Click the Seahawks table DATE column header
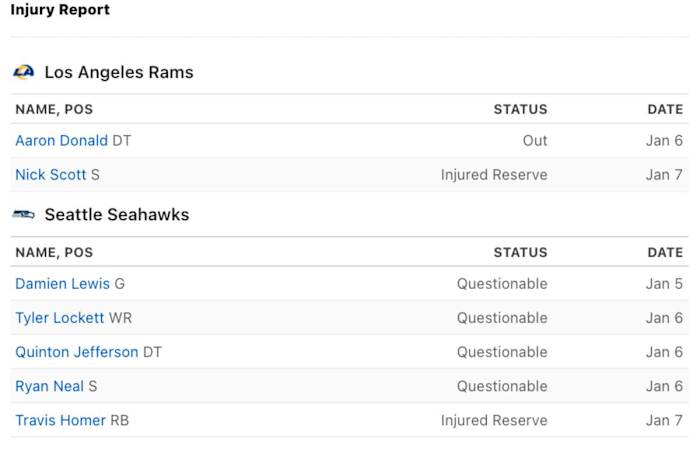 (665, 252)
